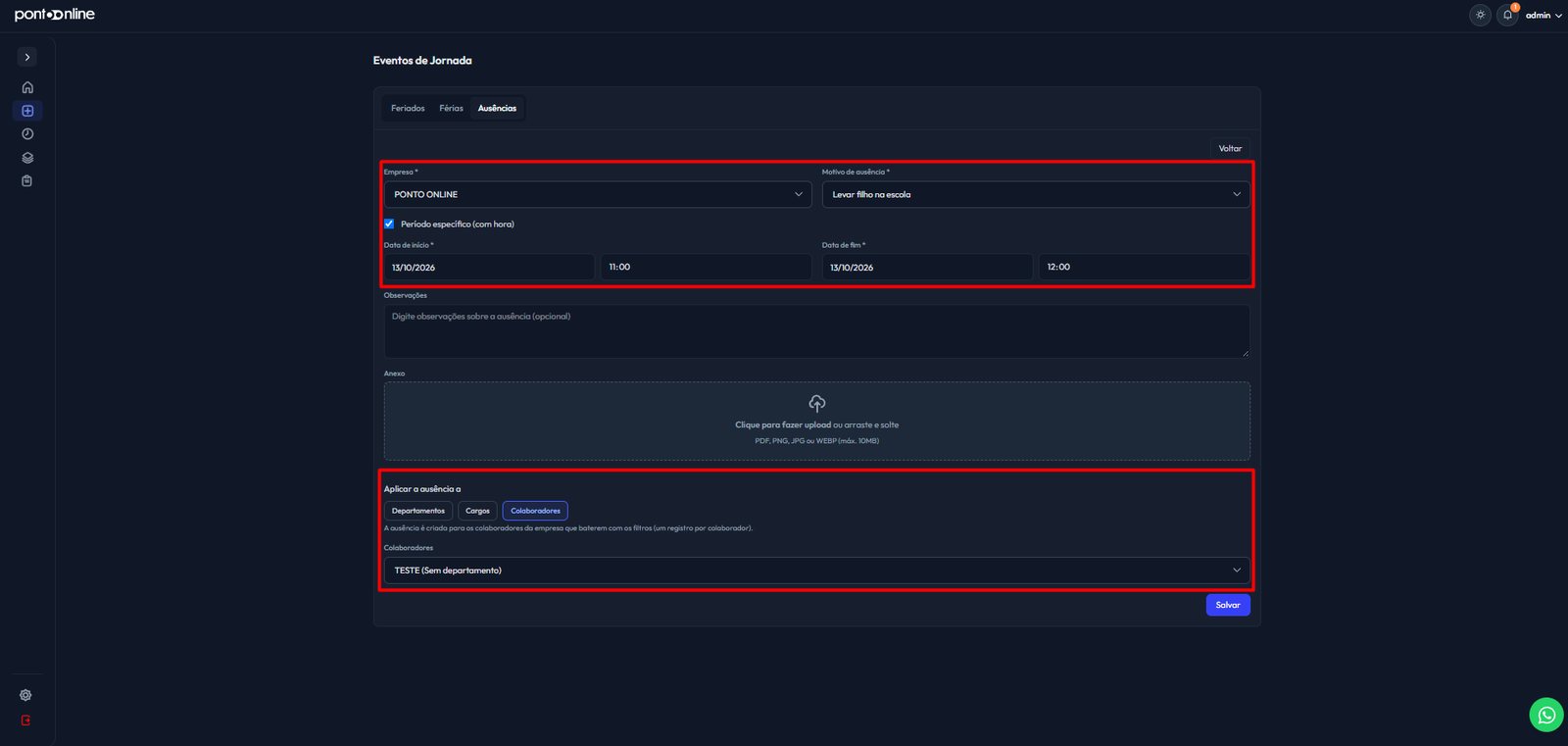Open the Empresa dropdown
1568x746 pixels.
click(598, 194)
